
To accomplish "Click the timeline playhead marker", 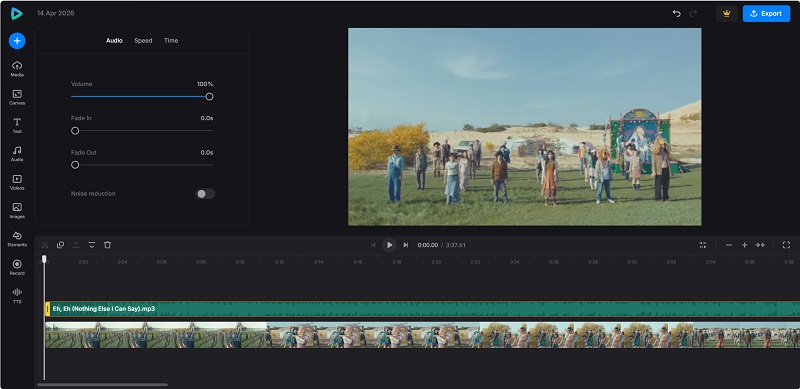I will pos(44,259).
